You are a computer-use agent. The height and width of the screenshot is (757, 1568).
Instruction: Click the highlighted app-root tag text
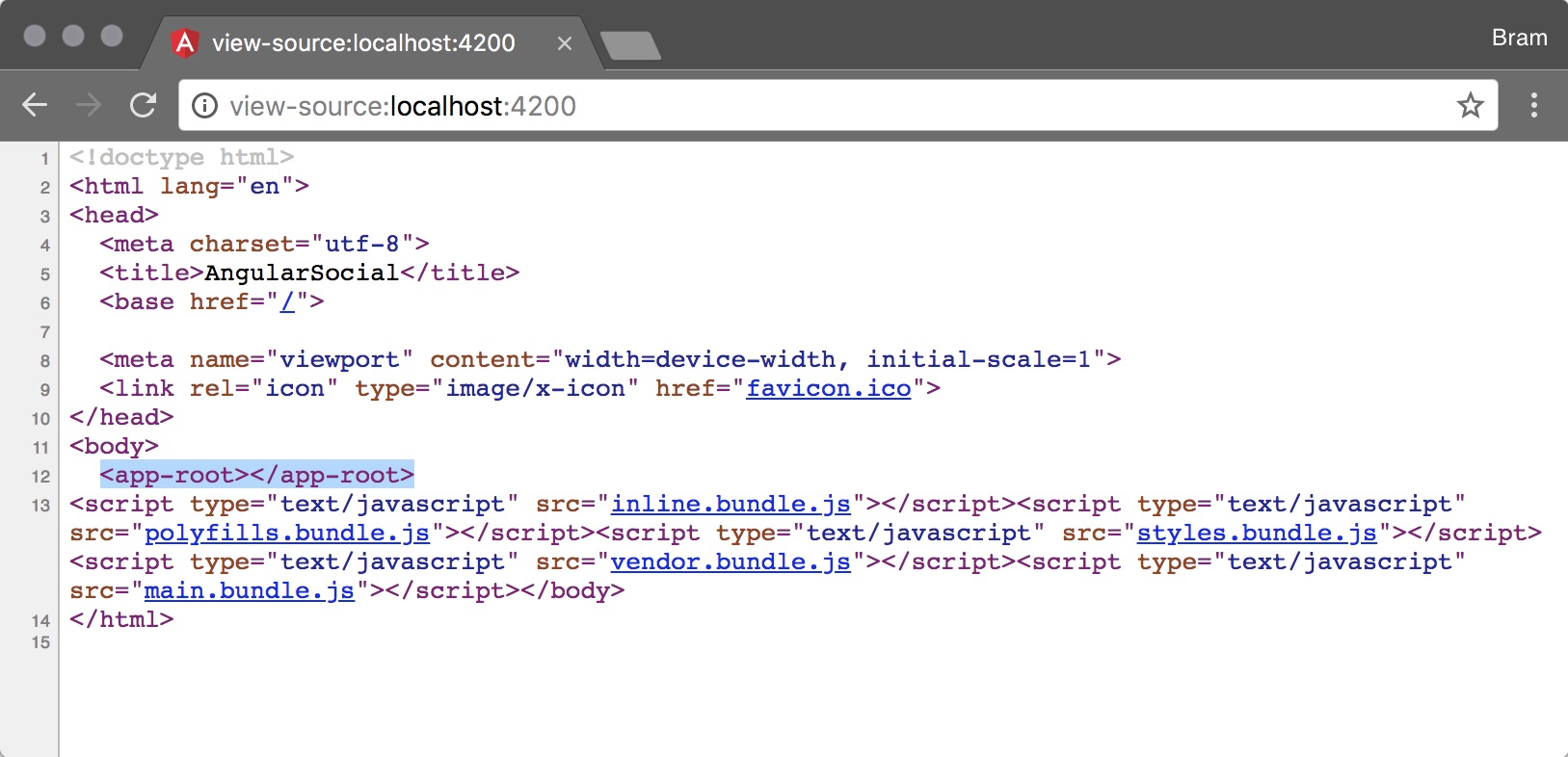[257, 475]
